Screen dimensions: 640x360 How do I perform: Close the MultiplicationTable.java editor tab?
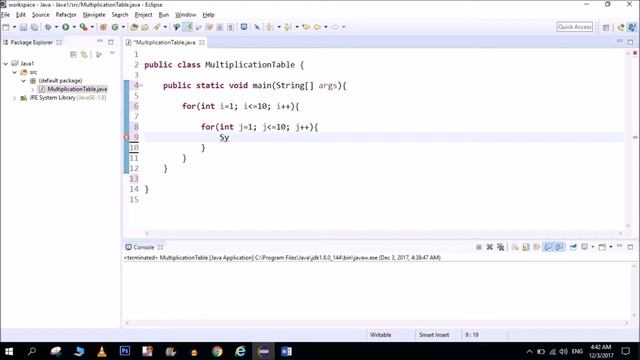(x=202, y=42)
